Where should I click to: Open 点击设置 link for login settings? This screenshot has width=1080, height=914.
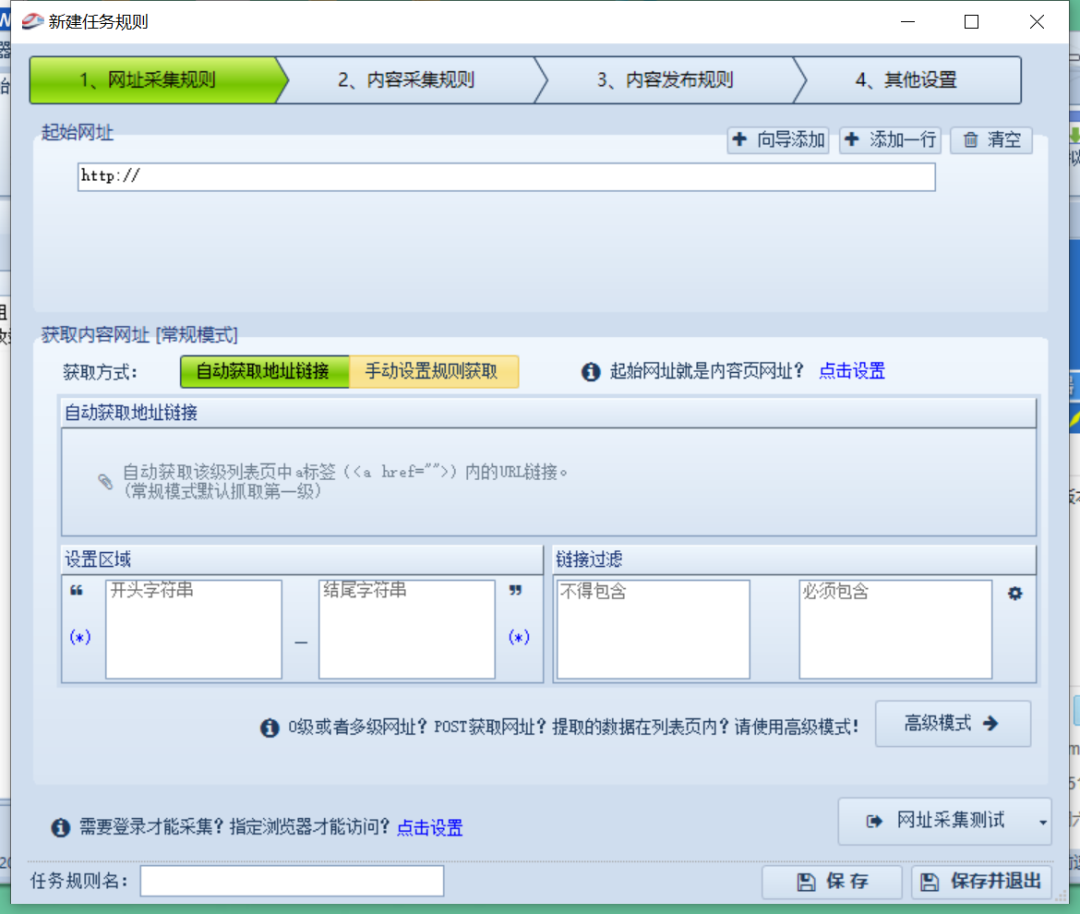430,827
